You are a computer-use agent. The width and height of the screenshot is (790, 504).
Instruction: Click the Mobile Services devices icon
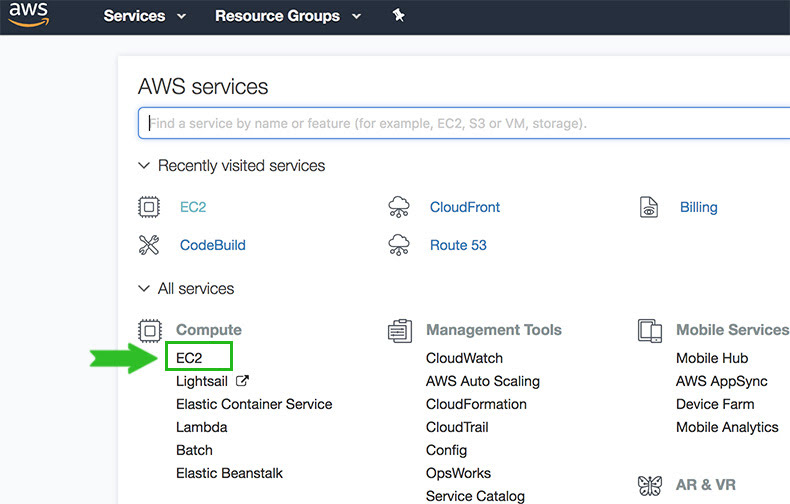tap(649, 330)
